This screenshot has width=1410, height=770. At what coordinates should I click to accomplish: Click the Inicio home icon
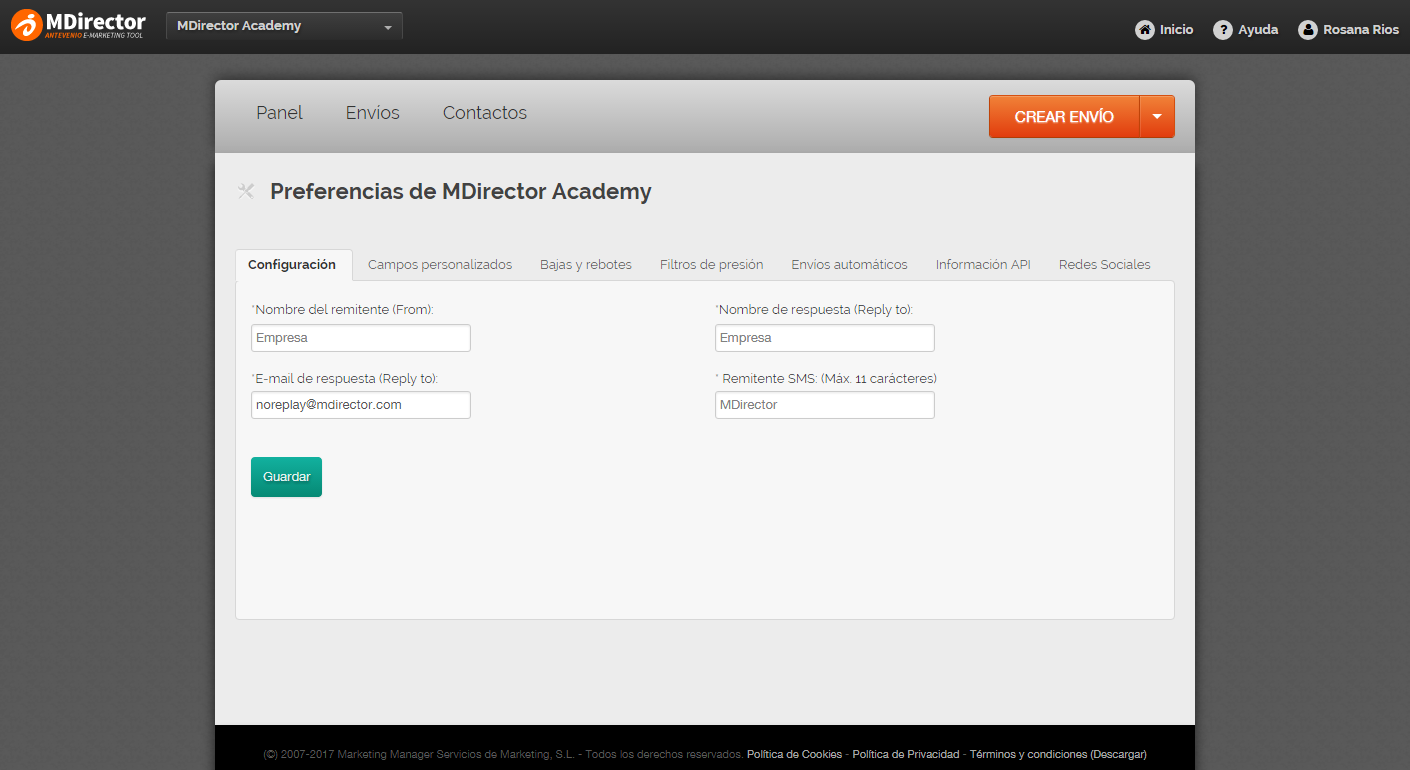pos(1145,30)
